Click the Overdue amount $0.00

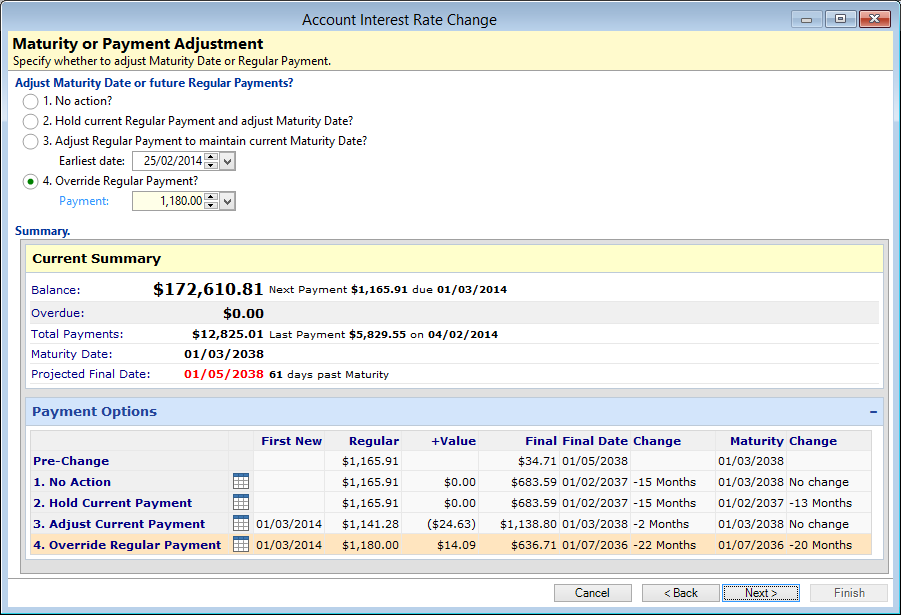click(244, 313)
